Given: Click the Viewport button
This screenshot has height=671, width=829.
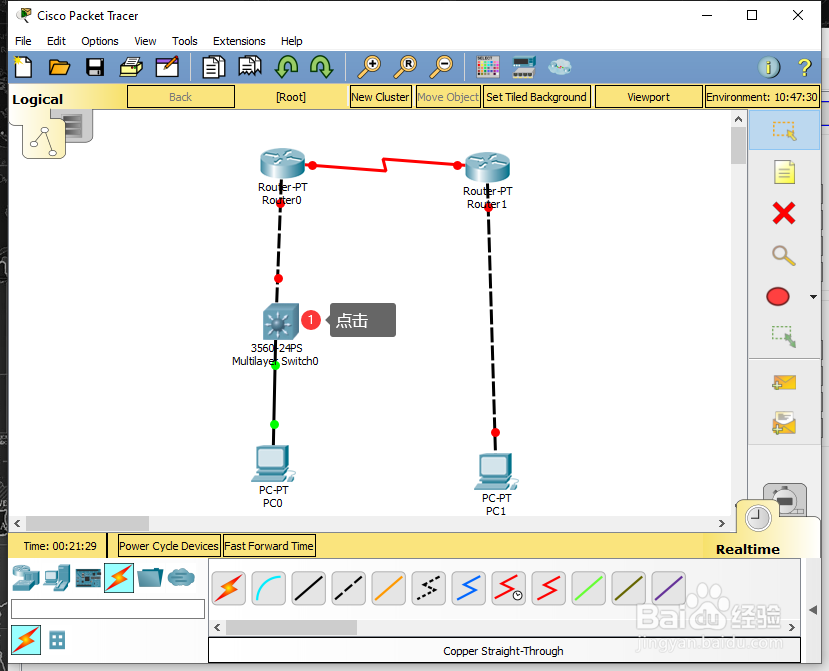Looking at the screenshot, I should pyautogui.click(x=649, y=97).
